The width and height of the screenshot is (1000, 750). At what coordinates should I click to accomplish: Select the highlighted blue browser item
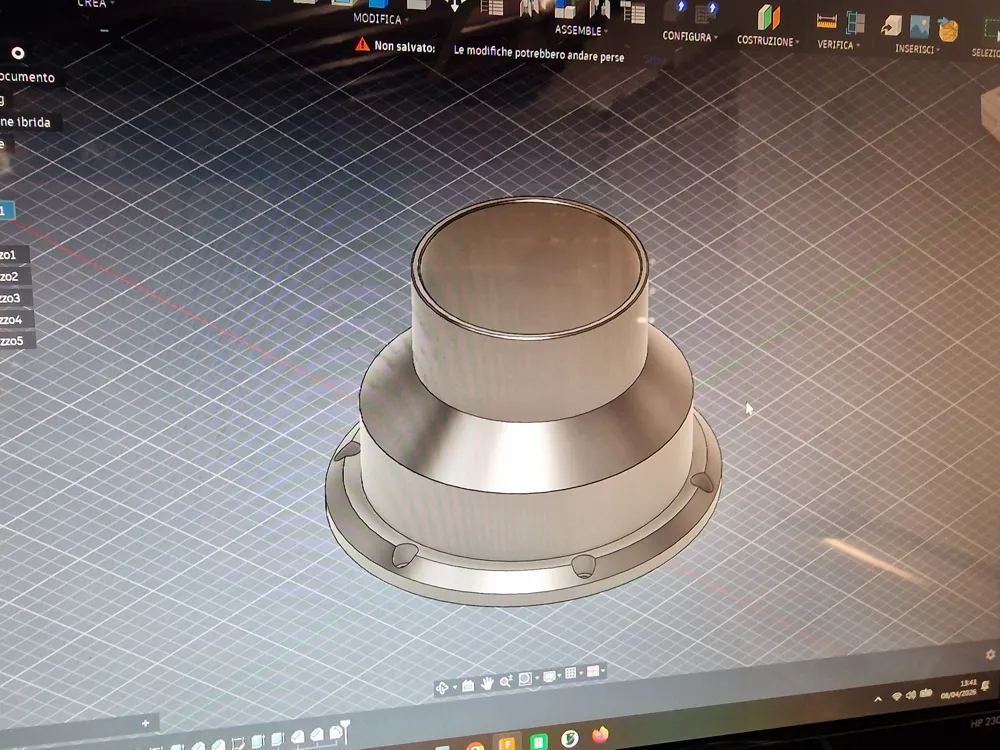pos(7,210)
